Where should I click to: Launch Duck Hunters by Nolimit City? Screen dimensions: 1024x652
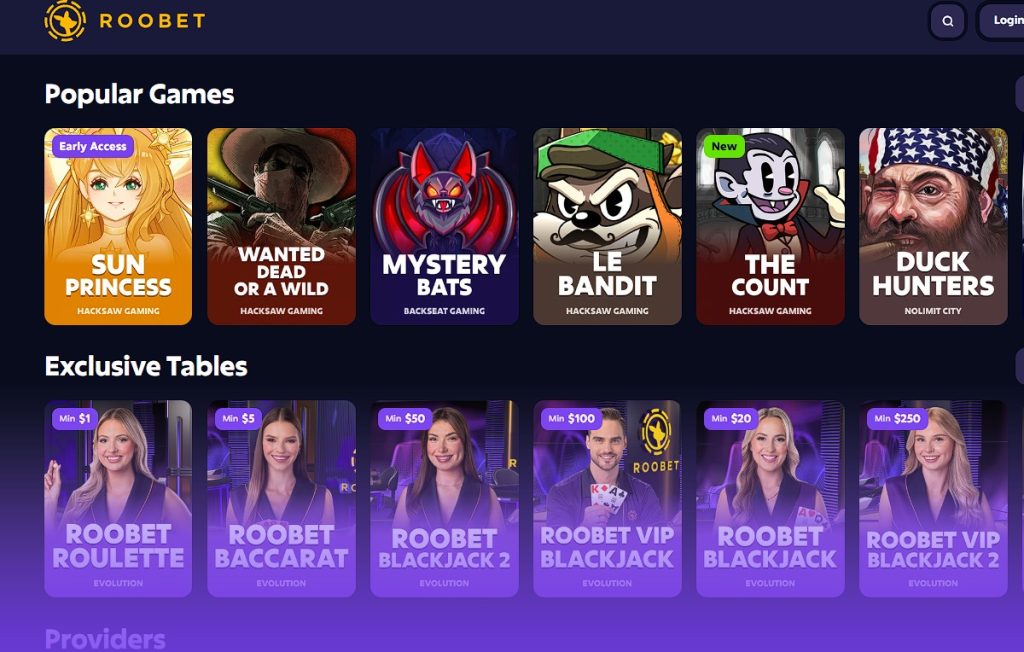[933, 226]
